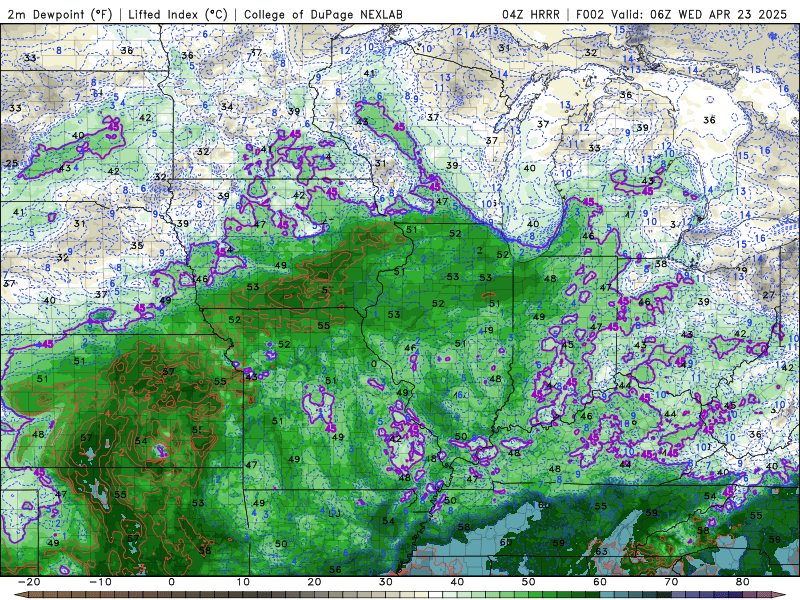Click the dewpoint value 38 on the map

pyautogui.click(x=661, y=264)
